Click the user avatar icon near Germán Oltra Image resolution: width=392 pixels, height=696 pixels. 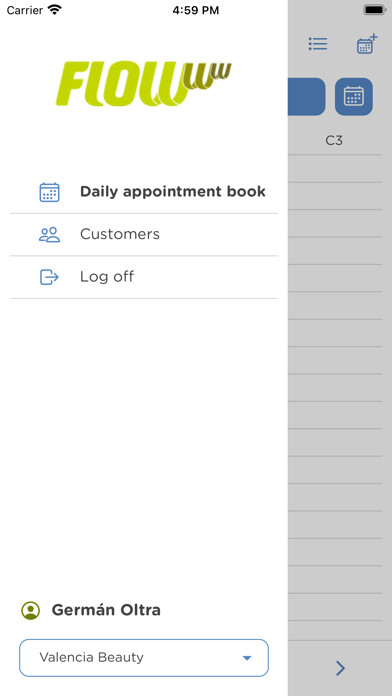click(31, 610)
